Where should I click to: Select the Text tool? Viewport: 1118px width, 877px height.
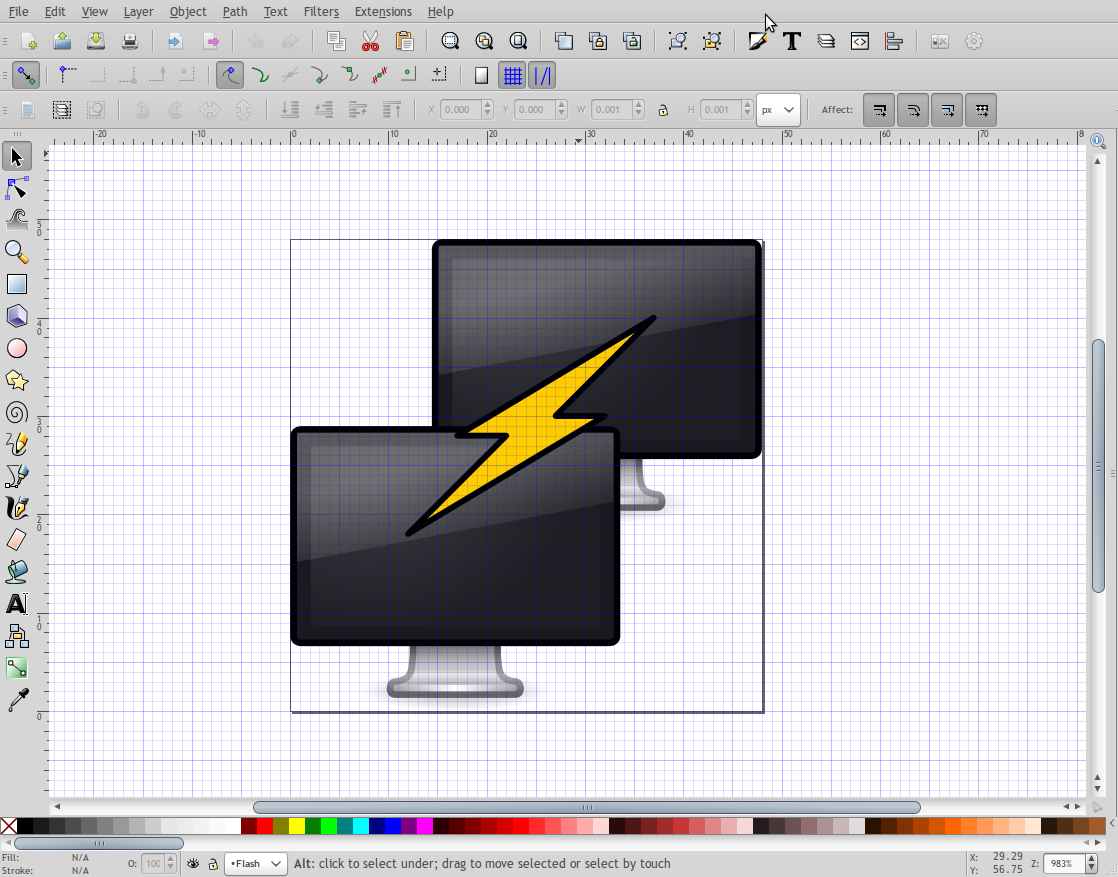(16, 603)
